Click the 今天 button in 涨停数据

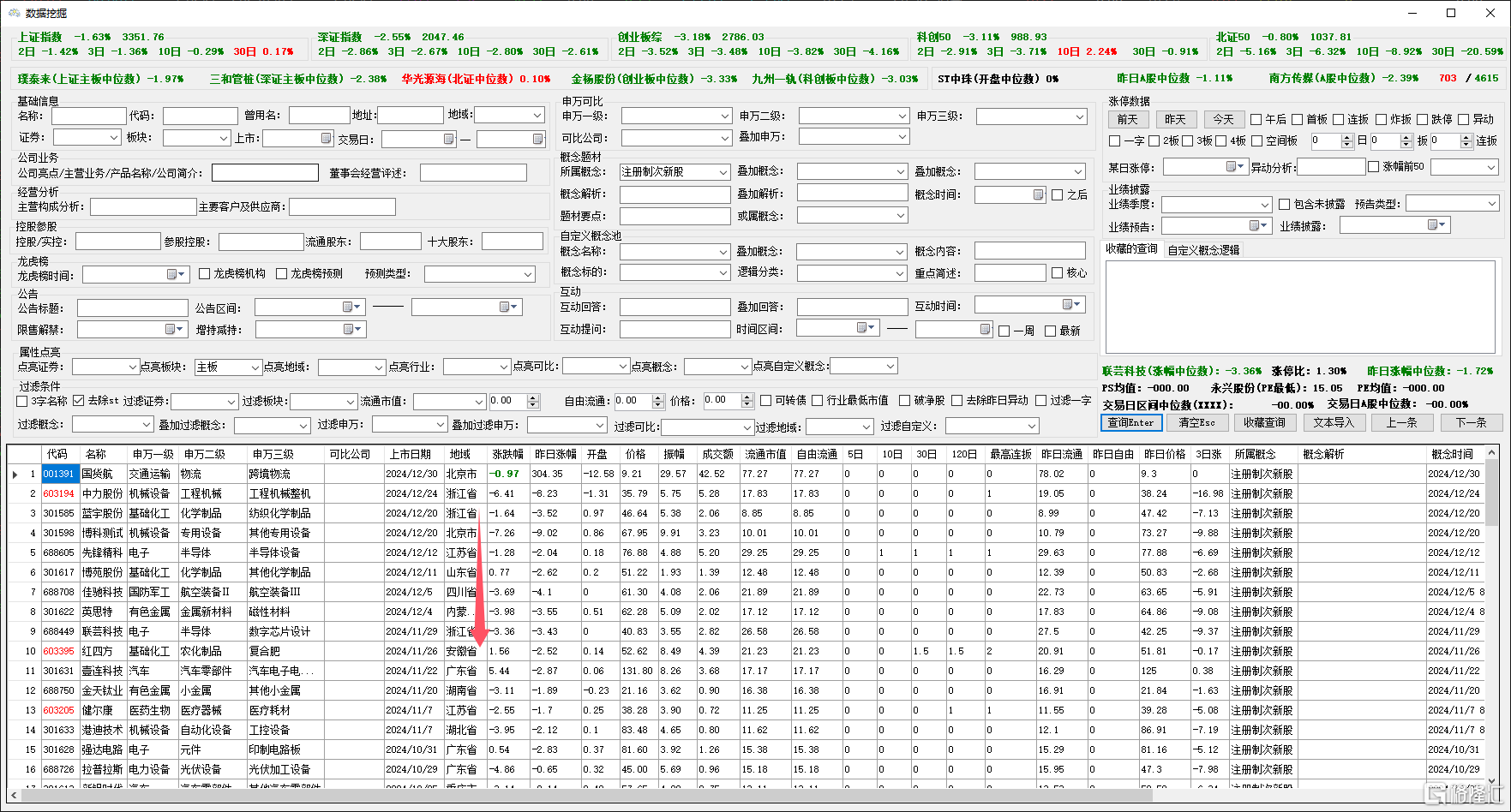click(1223, 119)
